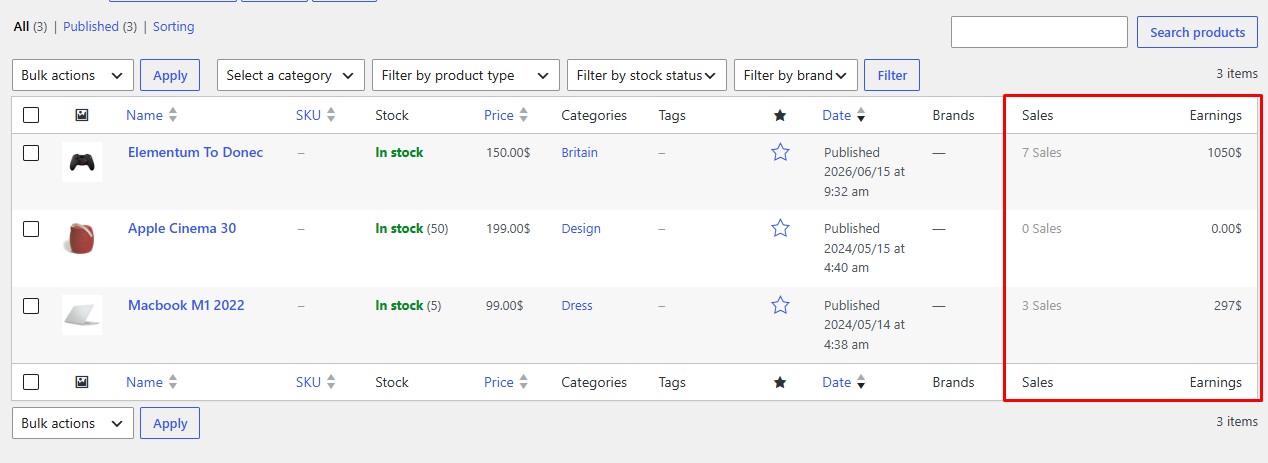Open the top Bulk actions dropdown
The image size is (1268, 463).
pyautogui.click(x=73, y=75)
